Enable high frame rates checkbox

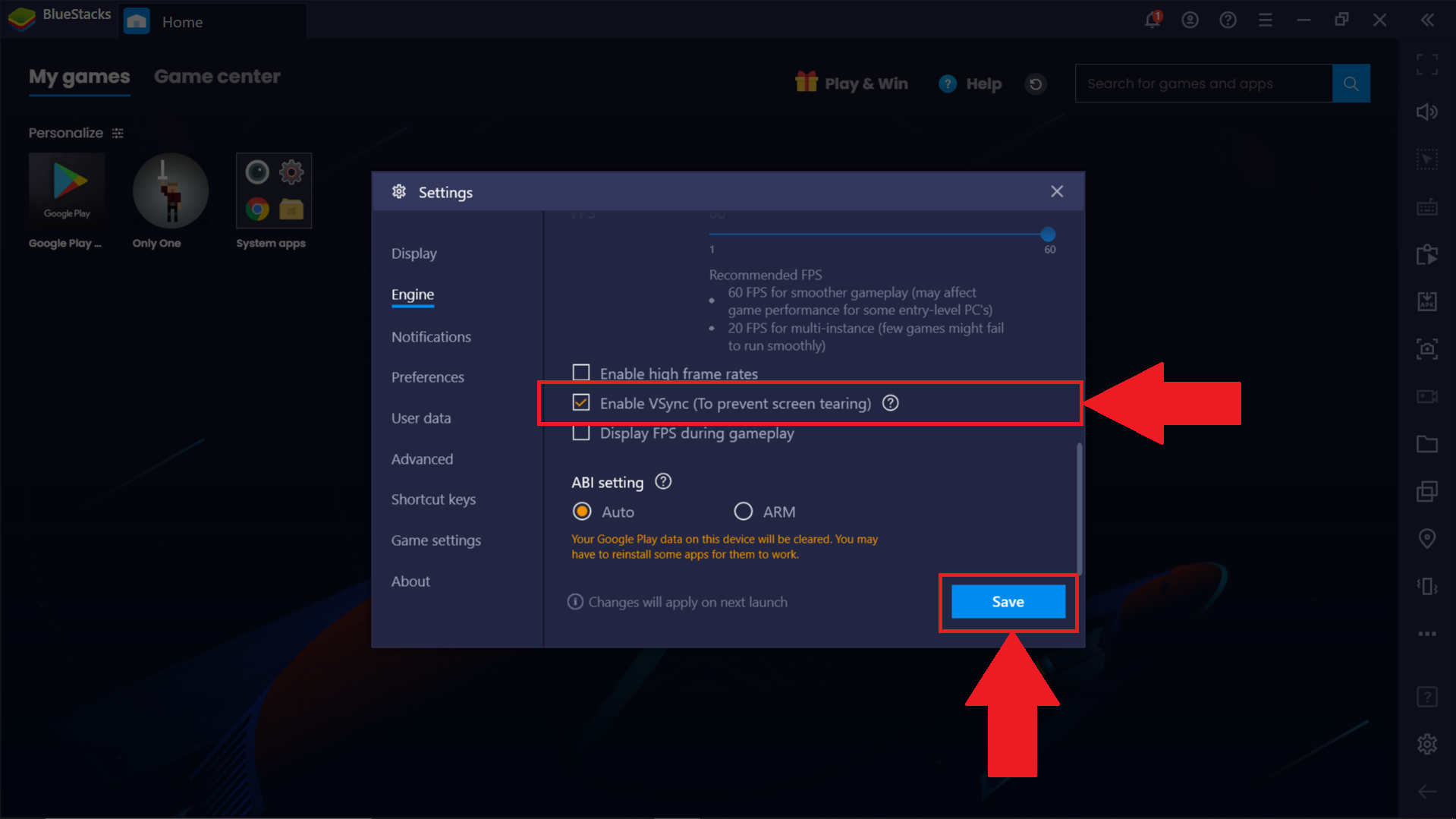pos(581,373)
